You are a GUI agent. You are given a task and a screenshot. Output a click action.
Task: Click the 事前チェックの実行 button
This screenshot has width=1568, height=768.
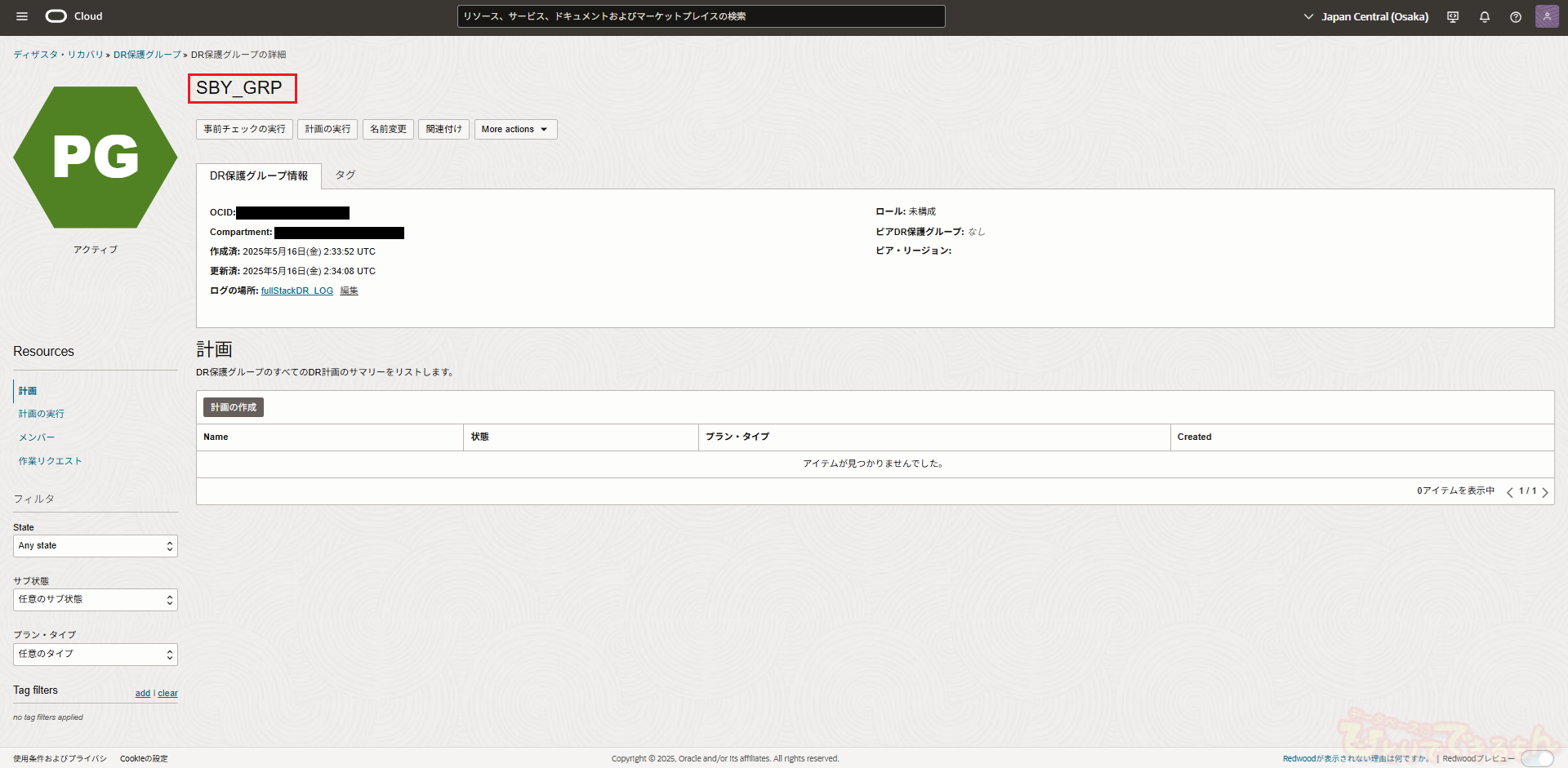[x=244, y=129]
